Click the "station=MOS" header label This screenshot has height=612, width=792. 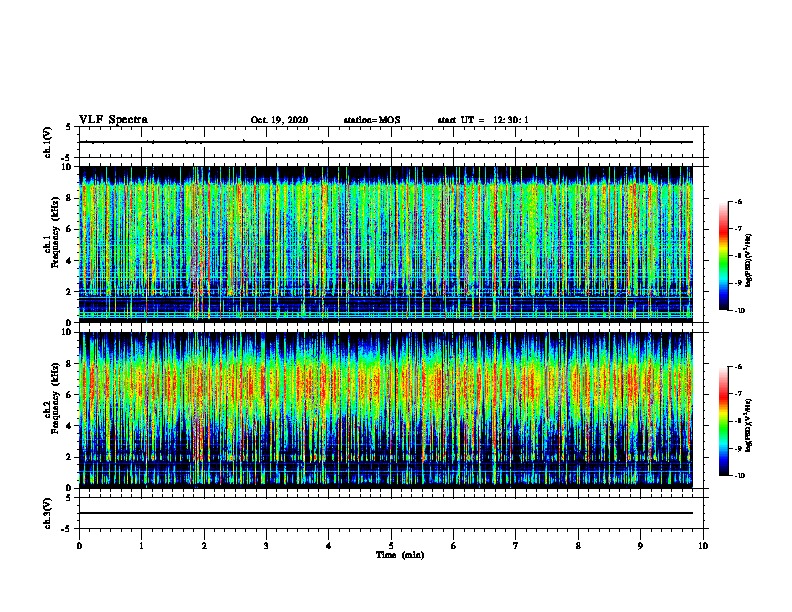click(372, 120)
